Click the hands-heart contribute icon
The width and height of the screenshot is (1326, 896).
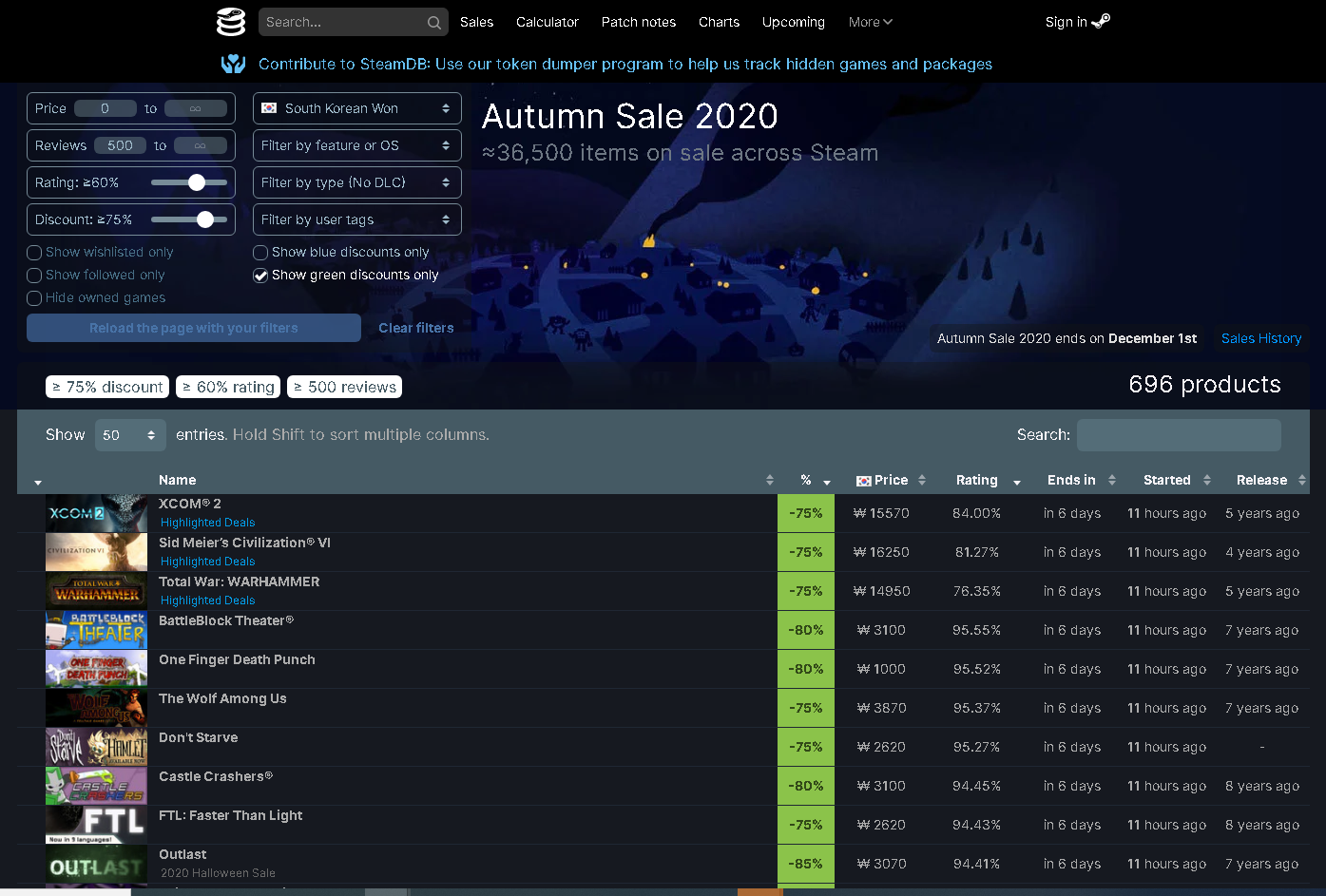pyautogui.click(x=233, y=64)
